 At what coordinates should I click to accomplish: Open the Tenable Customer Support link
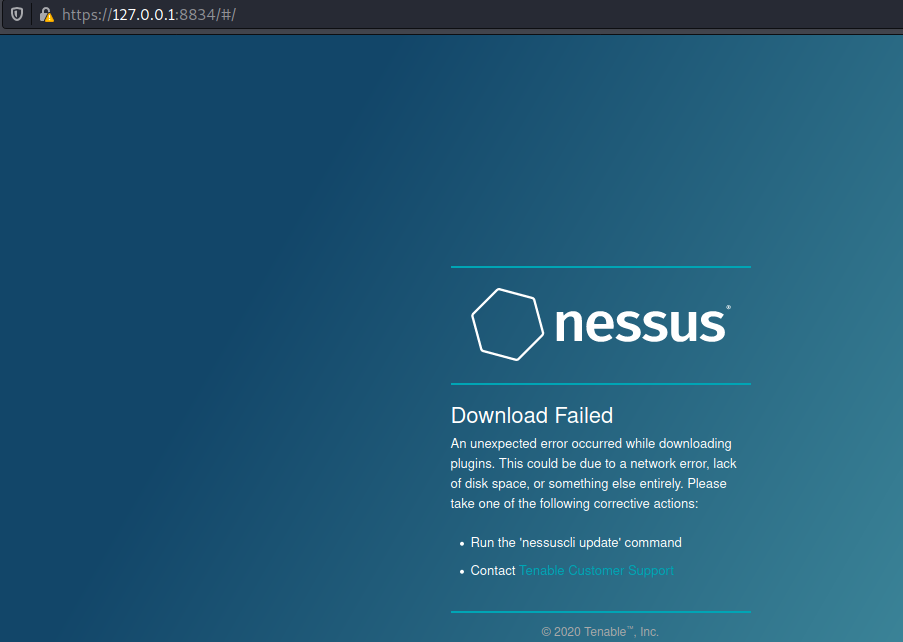(596, 571)
